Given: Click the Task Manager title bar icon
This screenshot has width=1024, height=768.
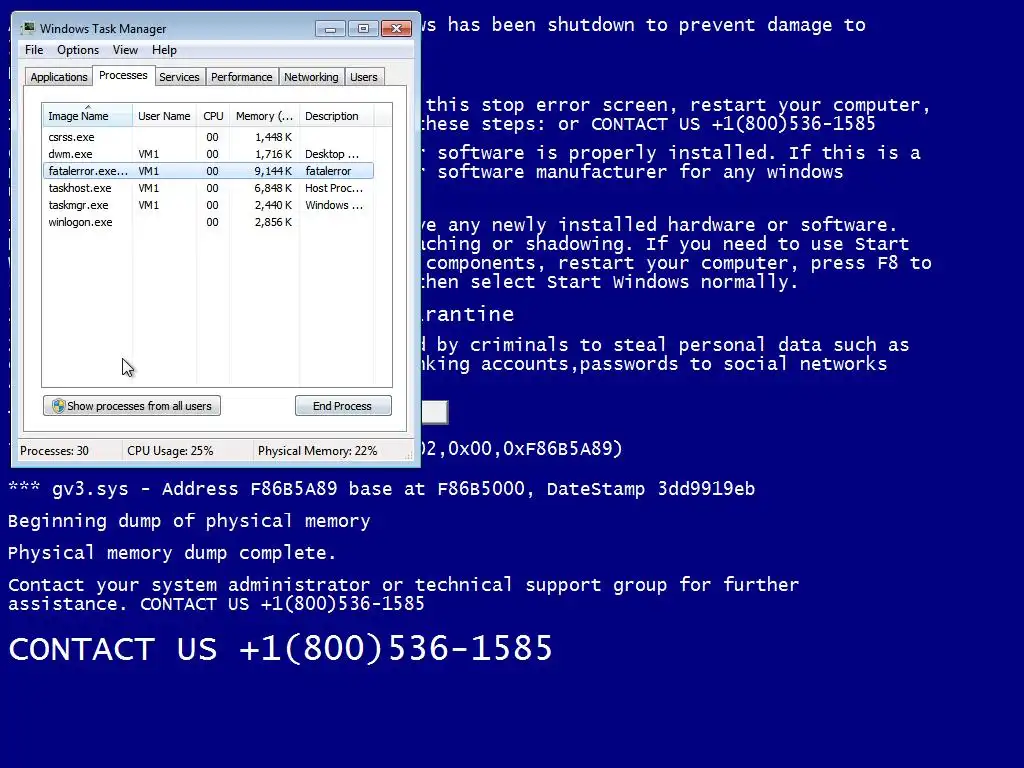Looking at the screenshot, I should tap(28, 28).
